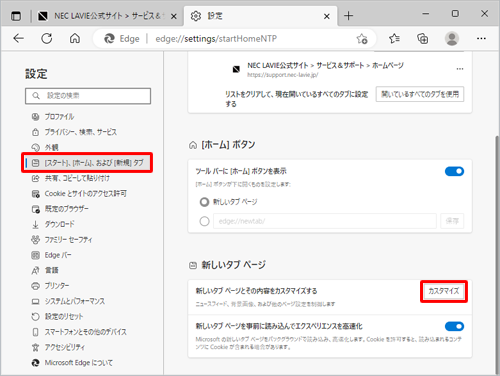This screenshot has width=500, height=376.
Task: Open the tab actions menu icon
Action: 16,16
